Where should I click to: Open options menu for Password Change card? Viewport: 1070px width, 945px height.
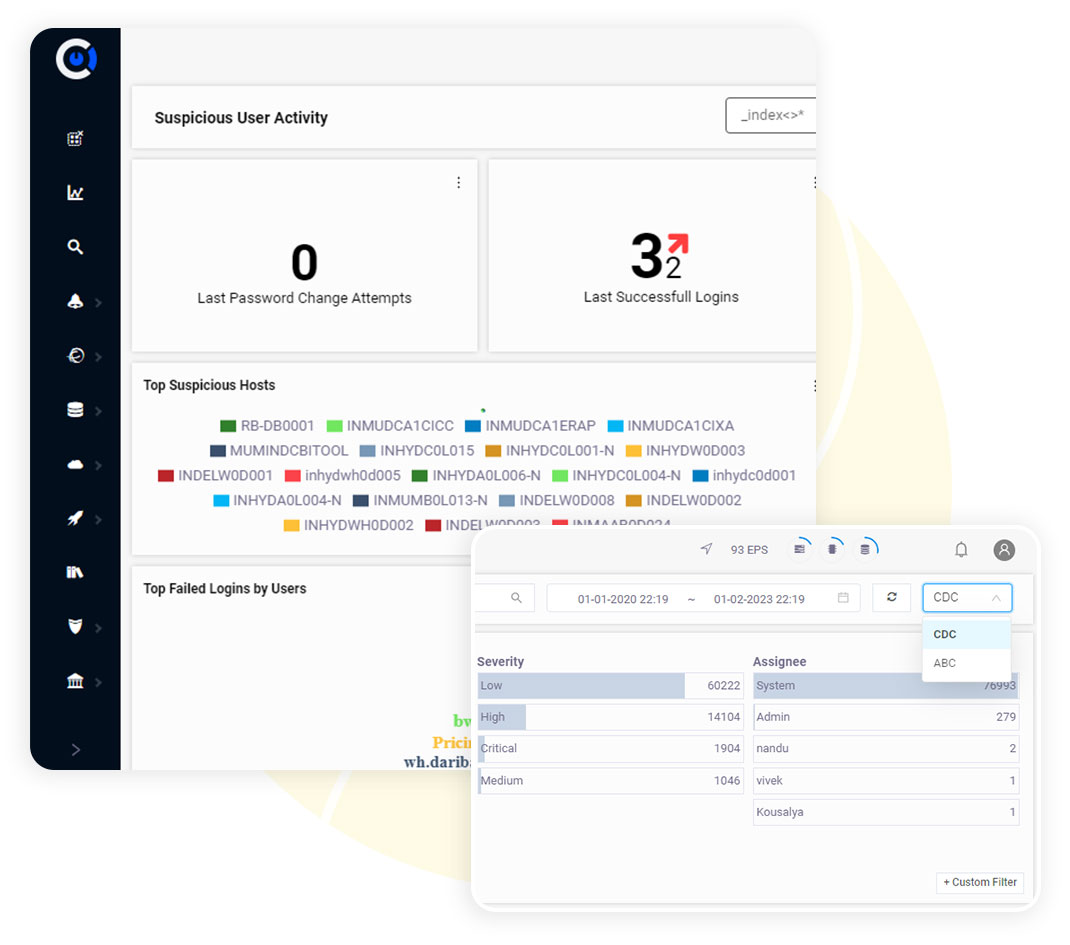pos(459,183)
